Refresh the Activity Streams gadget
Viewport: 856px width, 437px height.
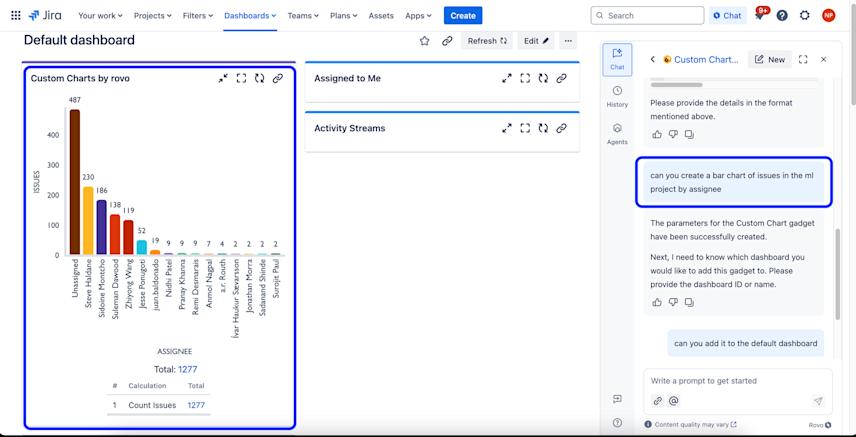point(543,128)
